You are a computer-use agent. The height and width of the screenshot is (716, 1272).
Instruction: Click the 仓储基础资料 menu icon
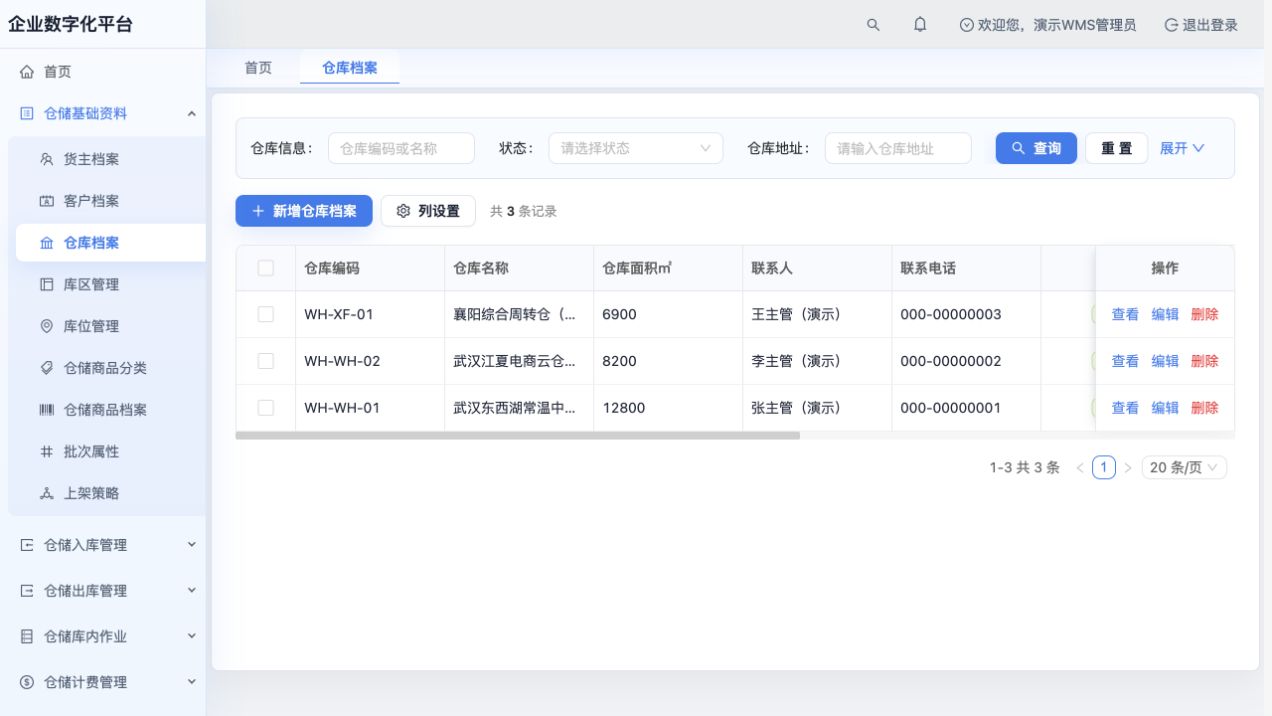pyautogui.click(x=27, y=114)
